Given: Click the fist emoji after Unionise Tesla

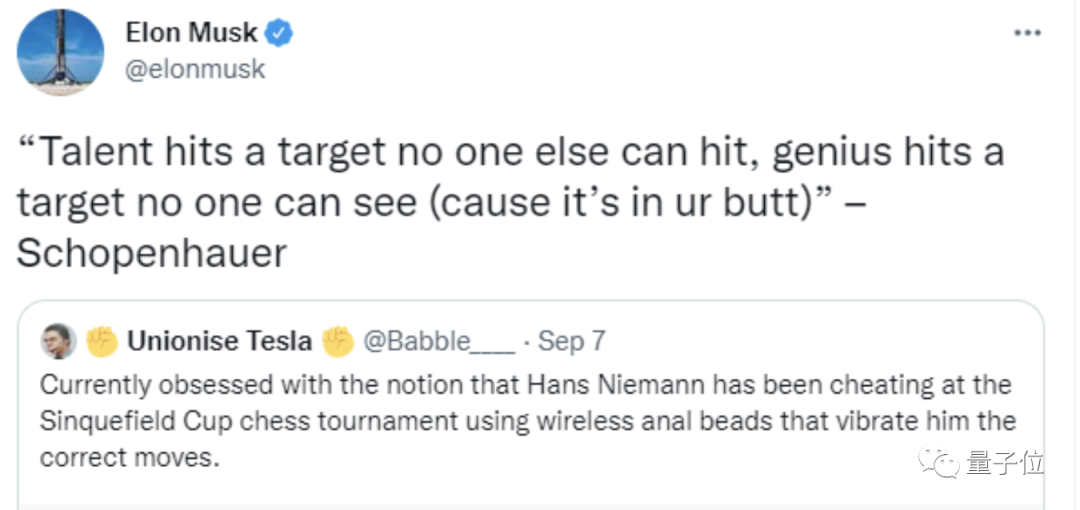Looking at the screenshot, I should coord(338,341).
